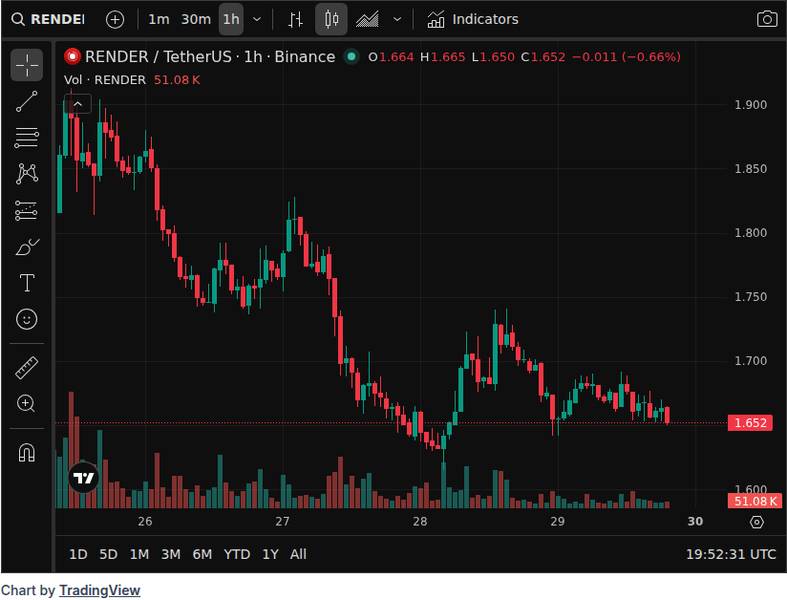This screenshot has width=787, height=600.
Task: Click date label 29 on time axis
Action: coord(558,522)
